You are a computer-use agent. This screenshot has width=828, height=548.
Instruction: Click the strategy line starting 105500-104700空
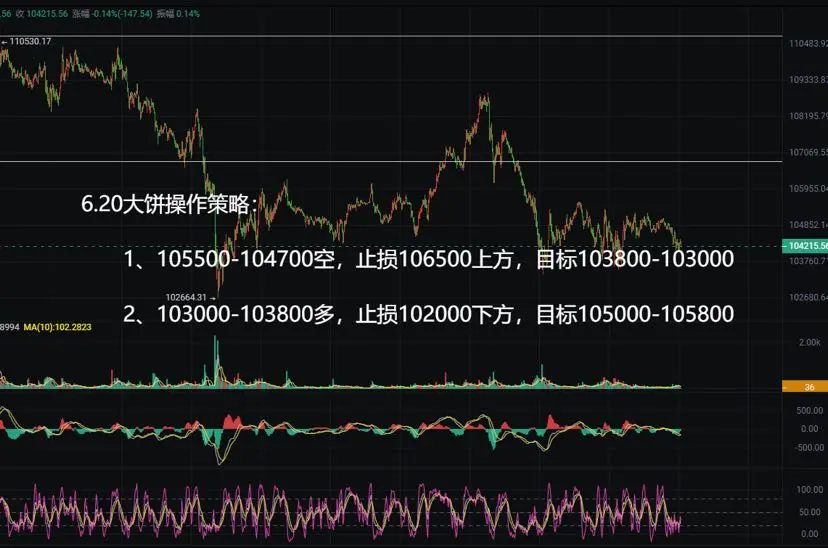(x=428, y=259)
